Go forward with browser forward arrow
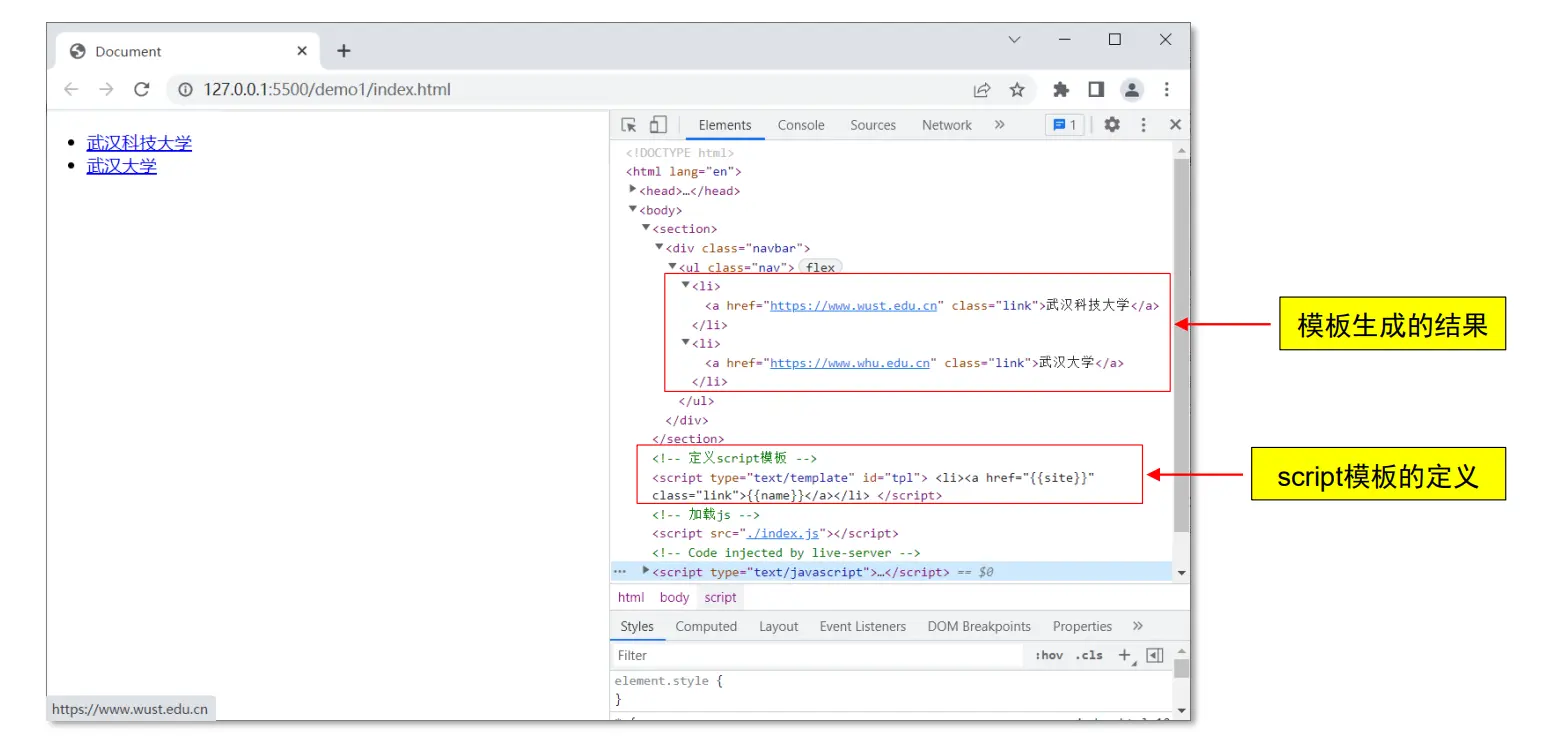 (106, 89)
